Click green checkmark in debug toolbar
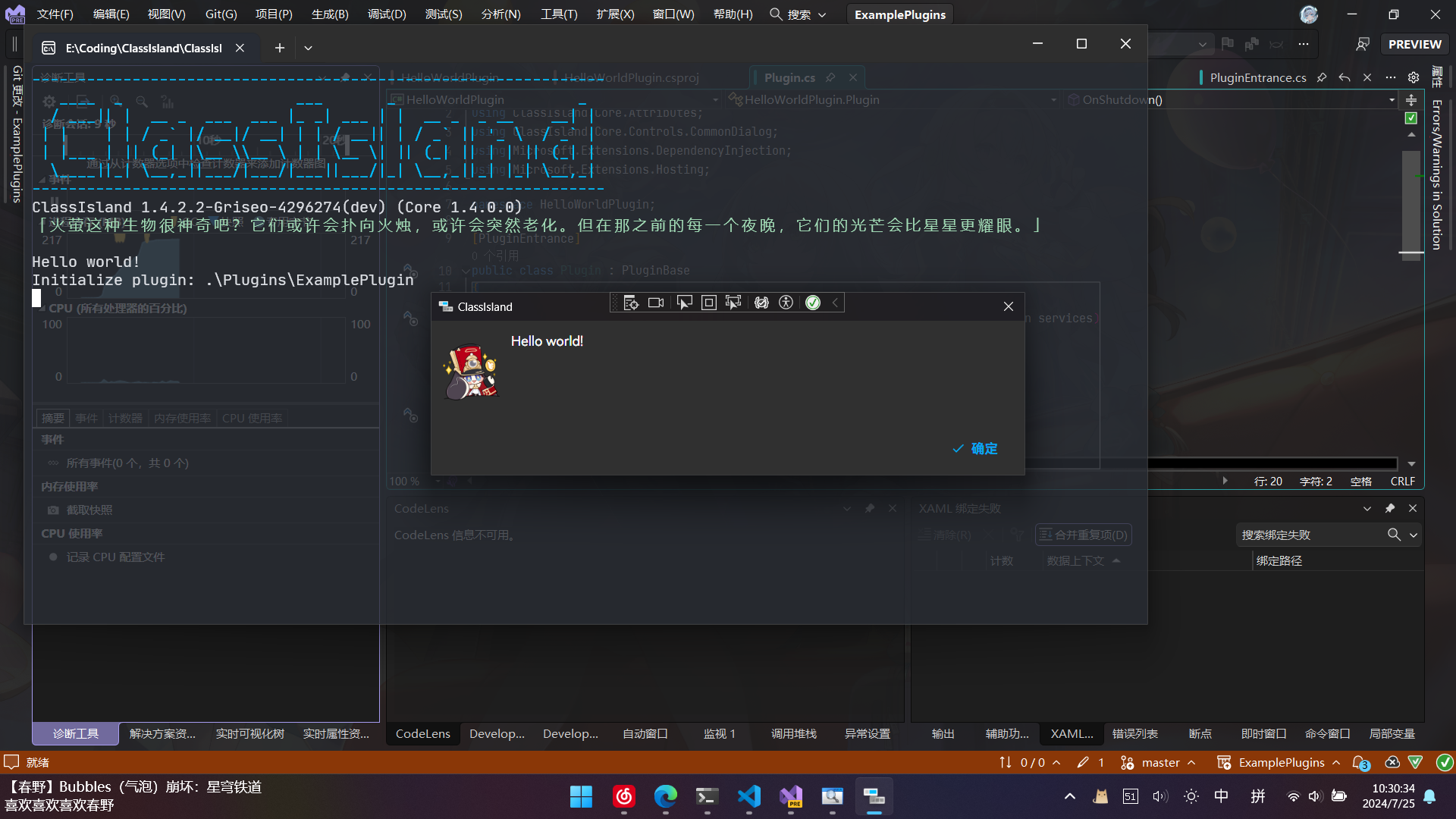 click(x=813, y=303)
